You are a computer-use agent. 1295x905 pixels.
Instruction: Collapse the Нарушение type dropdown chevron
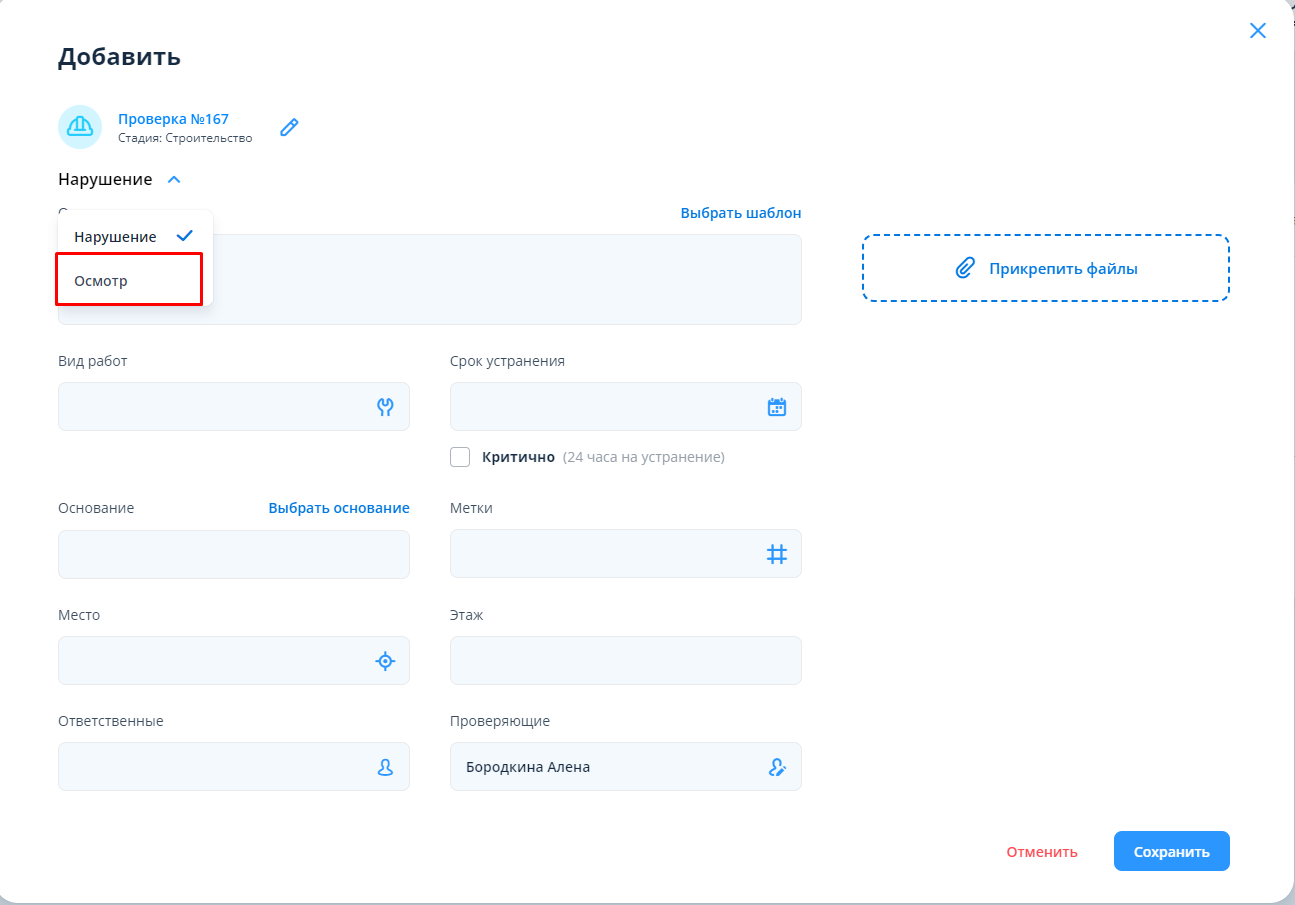(174, 180)
